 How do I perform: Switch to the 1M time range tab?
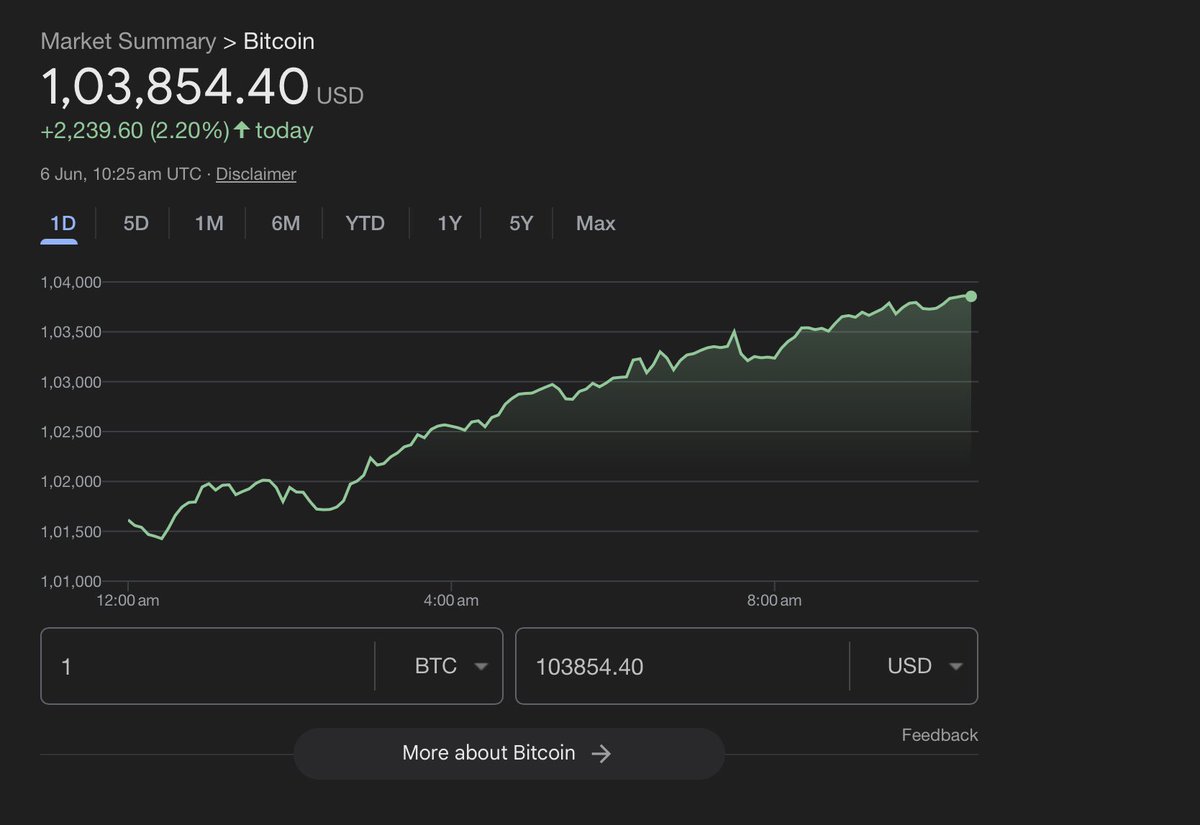point(208,223)
